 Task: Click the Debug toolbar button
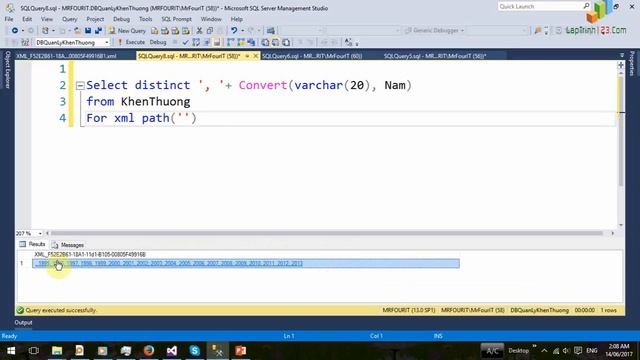click(x=158, y=42)
